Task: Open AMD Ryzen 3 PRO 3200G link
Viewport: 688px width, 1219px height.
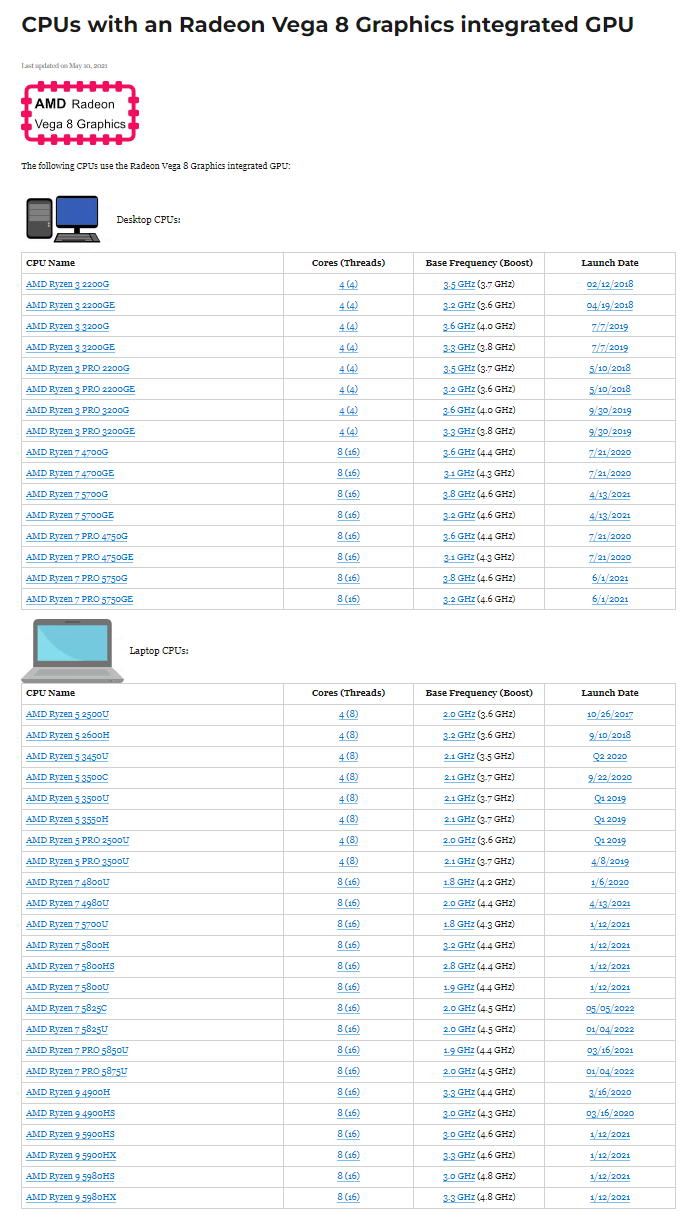Action: [77, 411]
